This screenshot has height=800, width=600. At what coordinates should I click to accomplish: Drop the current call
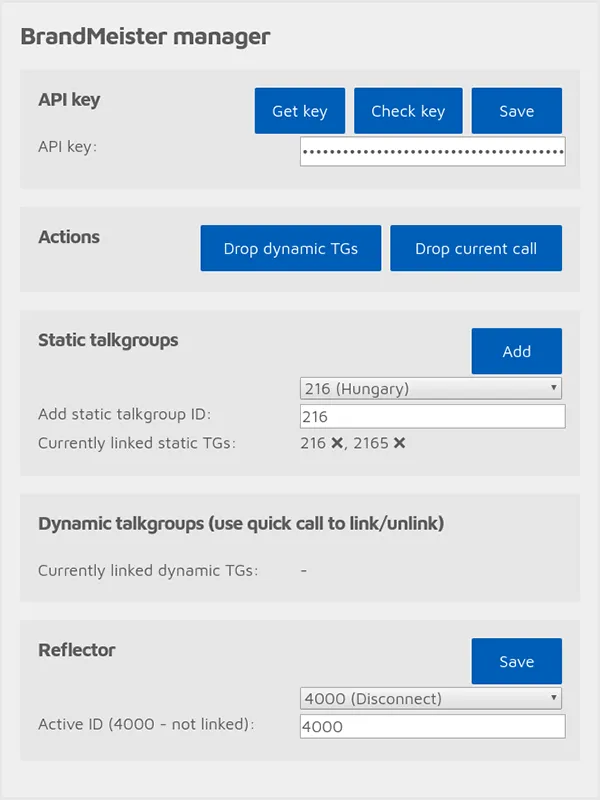pos(476,248)
